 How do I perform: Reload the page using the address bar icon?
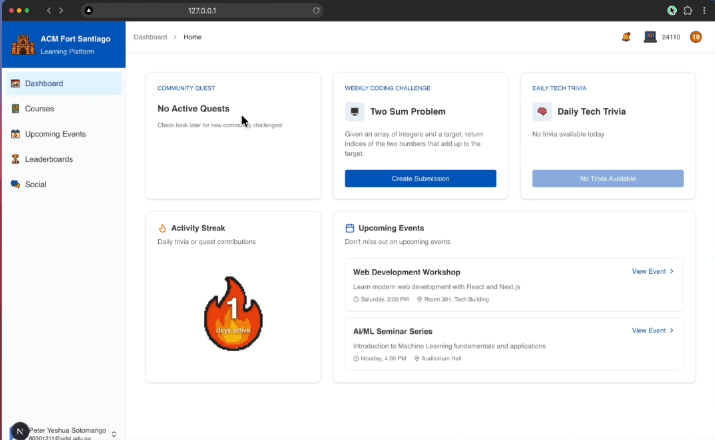pos(317,10)
